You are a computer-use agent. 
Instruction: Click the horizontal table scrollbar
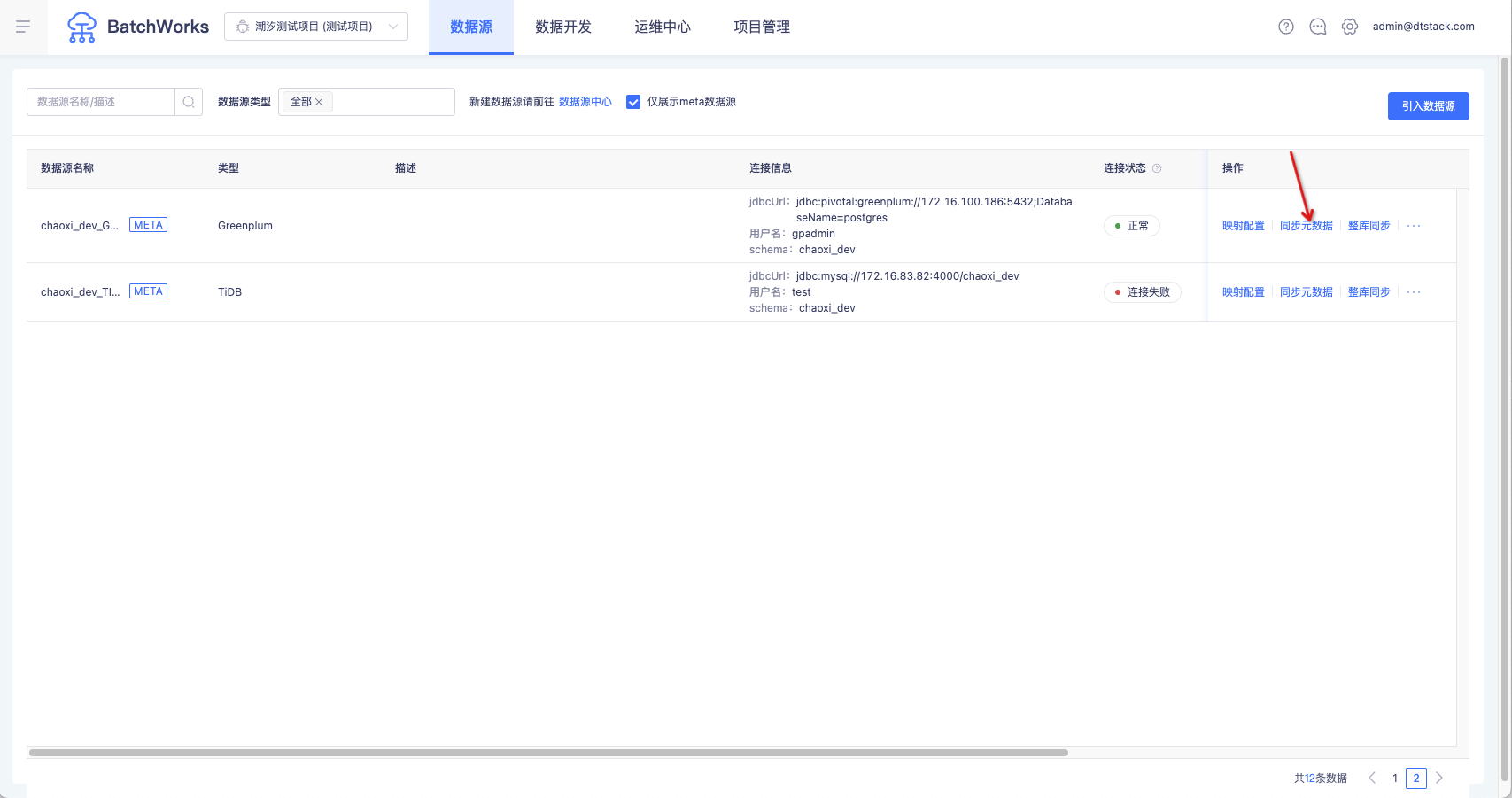pos(548,753)
